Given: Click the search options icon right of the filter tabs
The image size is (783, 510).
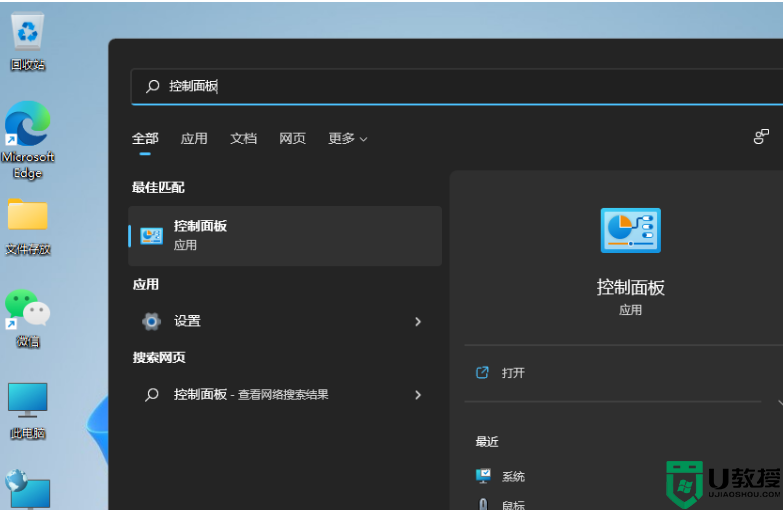Looking at the screenshot, I should point(761,137).
